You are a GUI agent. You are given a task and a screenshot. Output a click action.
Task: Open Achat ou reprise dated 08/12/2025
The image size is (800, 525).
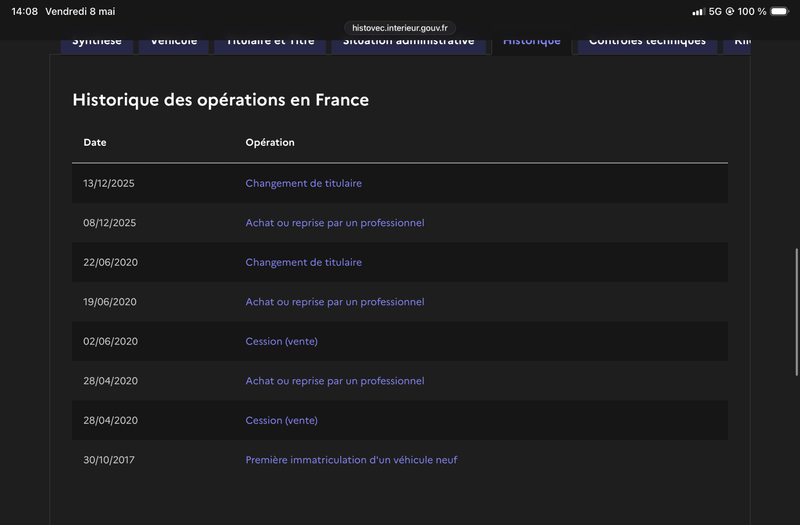(x=335, y=223)
